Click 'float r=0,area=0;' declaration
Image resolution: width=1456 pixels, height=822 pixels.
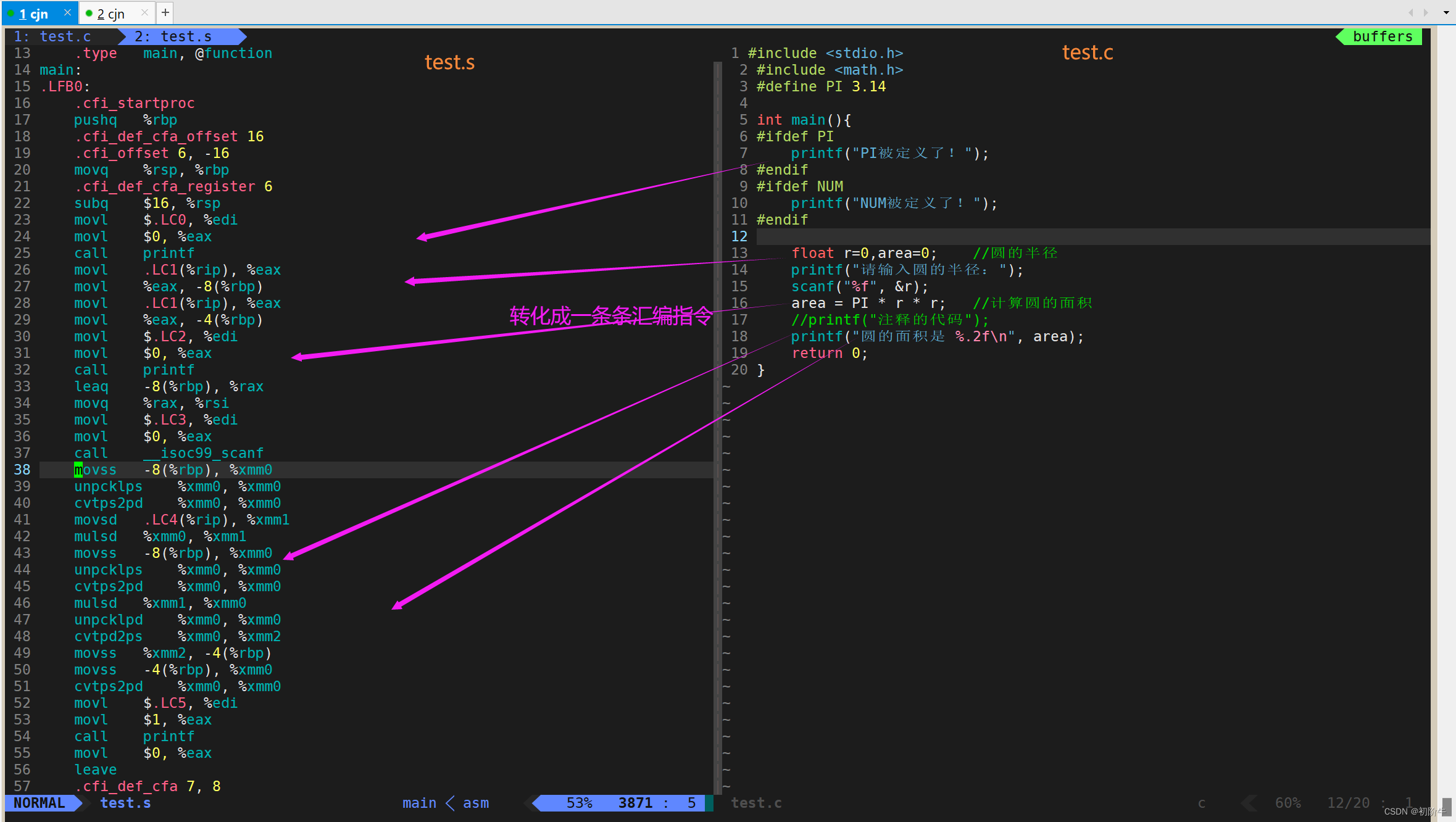864,253
